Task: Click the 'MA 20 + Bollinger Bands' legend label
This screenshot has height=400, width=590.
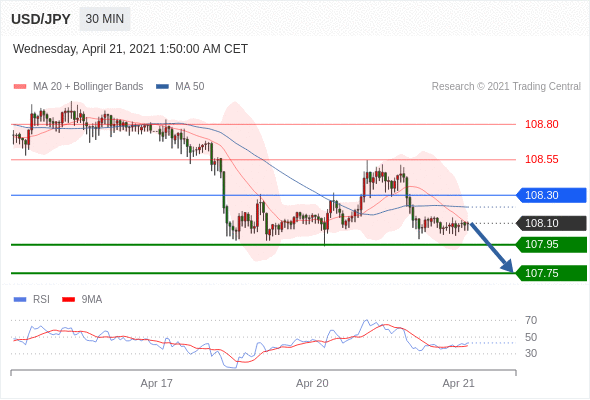Action: [88, 87]
